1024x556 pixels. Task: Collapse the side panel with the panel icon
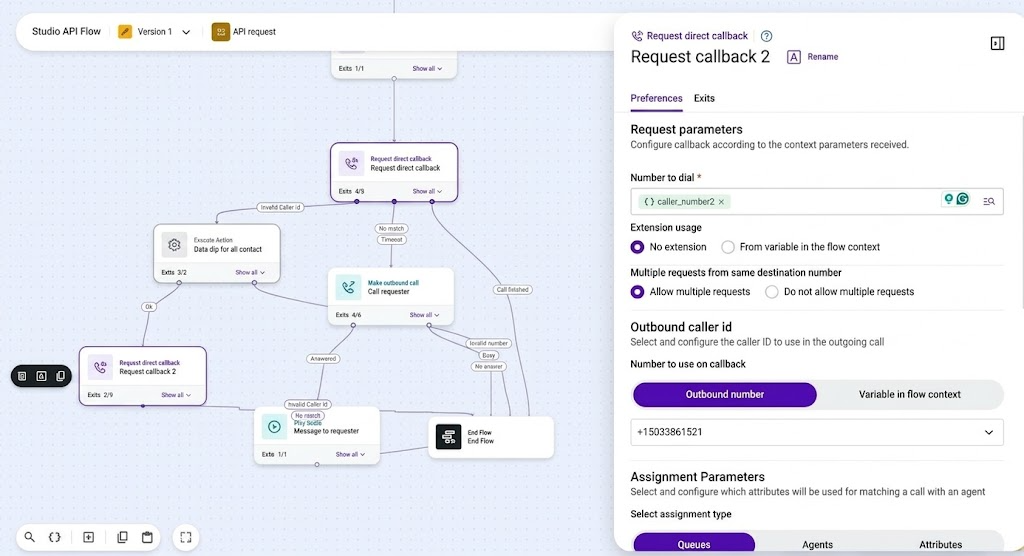[997, 44]
